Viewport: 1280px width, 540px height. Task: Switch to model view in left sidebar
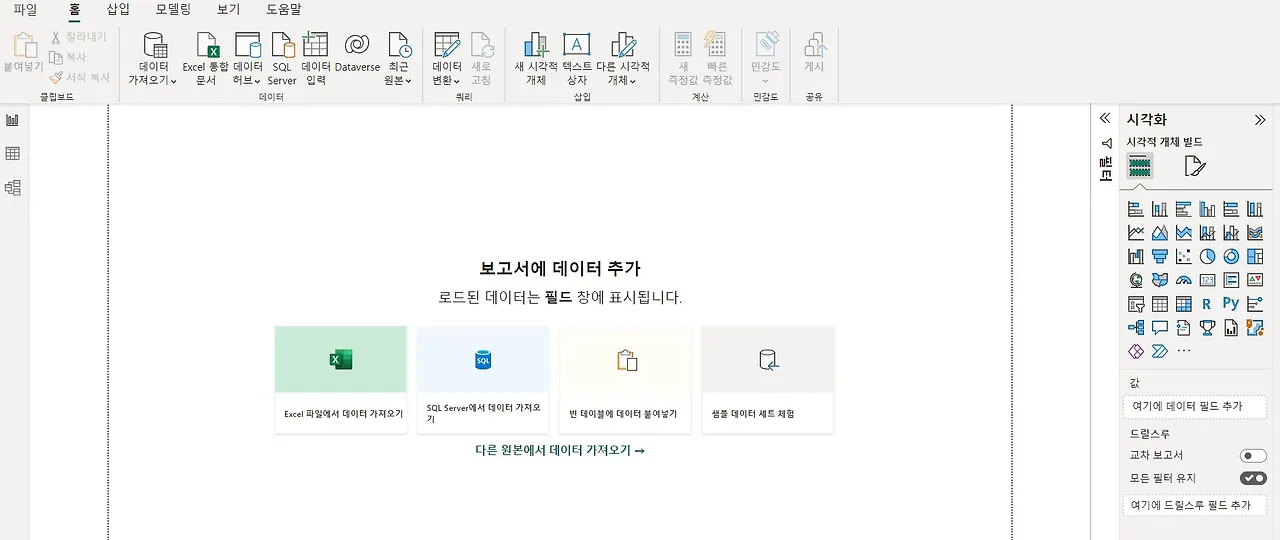[x=13, y=187]
